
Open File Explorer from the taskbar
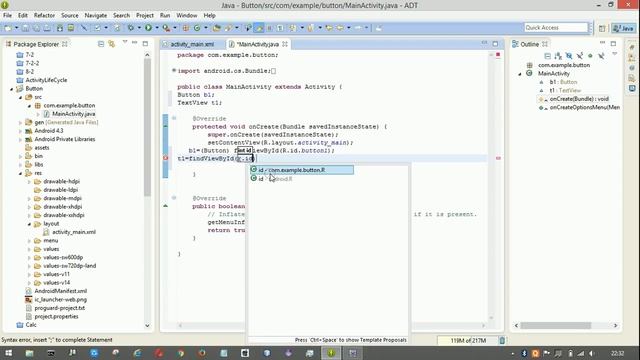pyautogui.click(x=29, y=353)
